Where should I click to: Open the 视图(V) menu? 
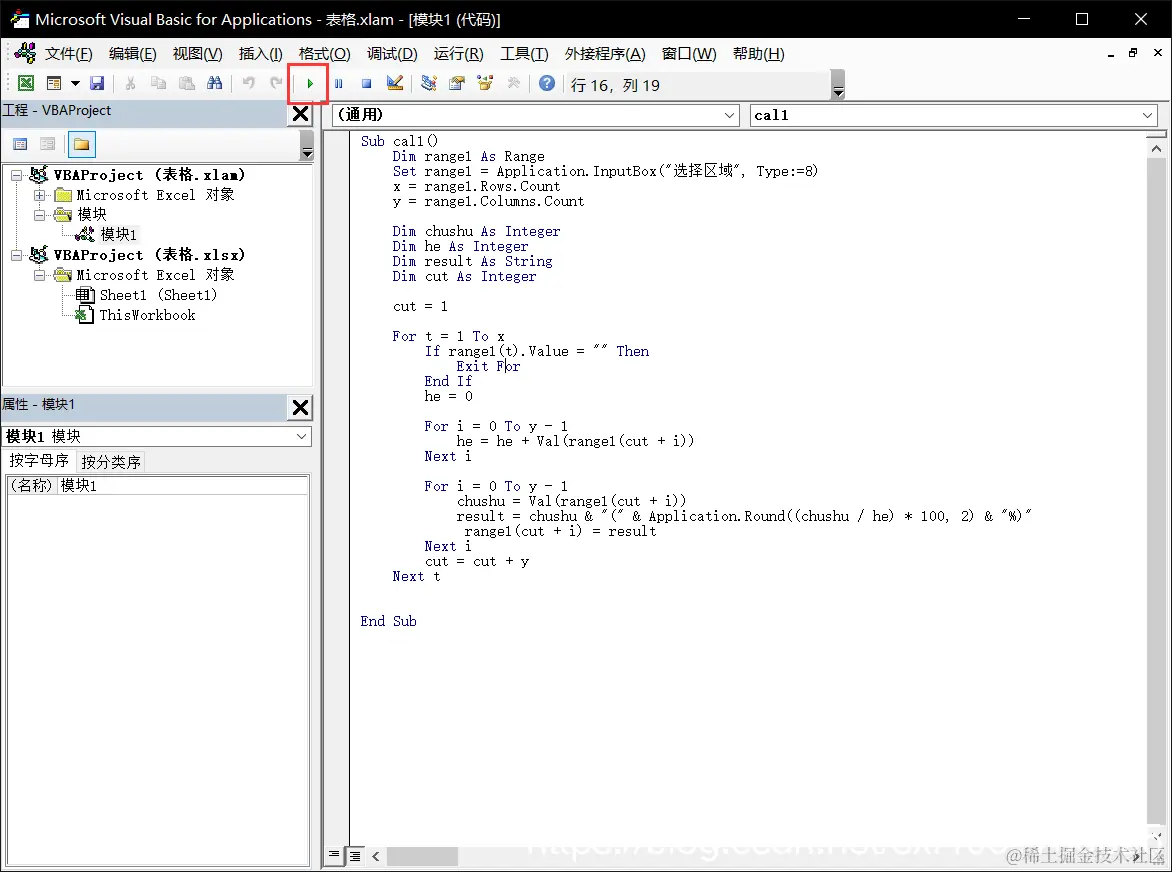[x=197, y=54]
